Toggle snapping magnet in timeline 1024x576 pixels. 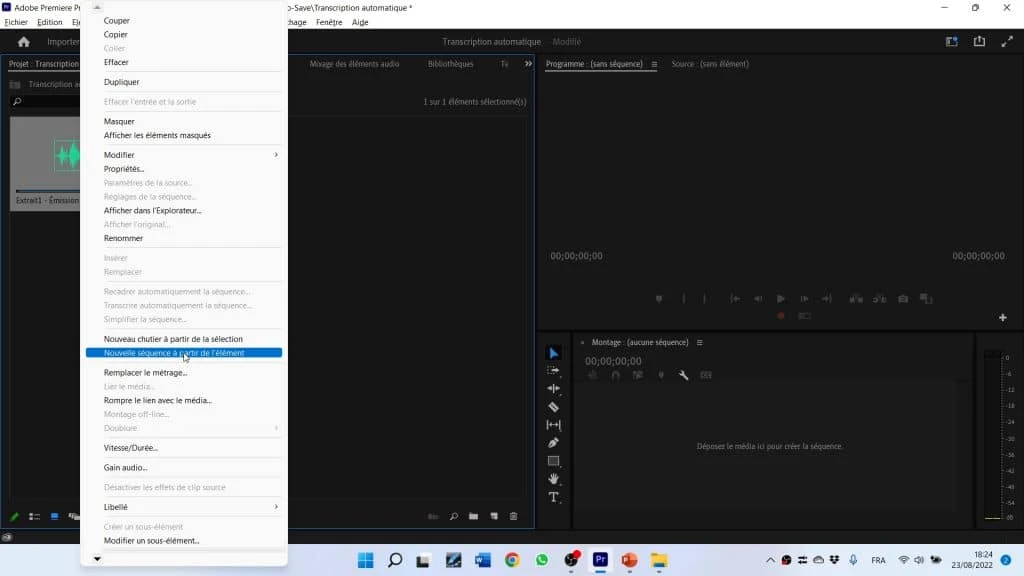(615, 376)
